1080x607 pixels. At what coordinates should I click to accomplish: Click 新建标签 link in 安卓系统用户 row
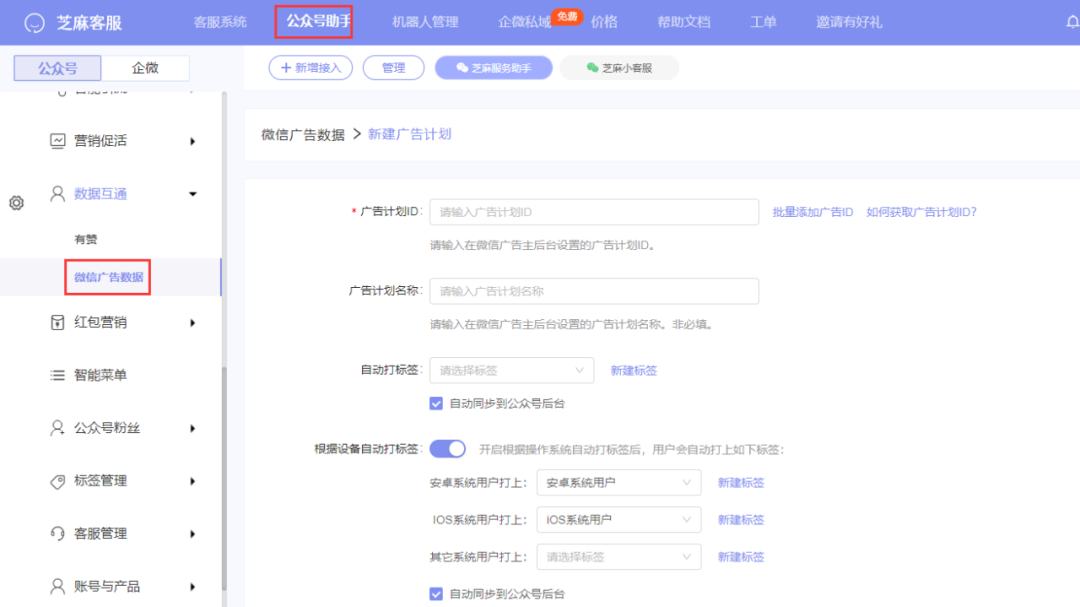click(741, 482)
